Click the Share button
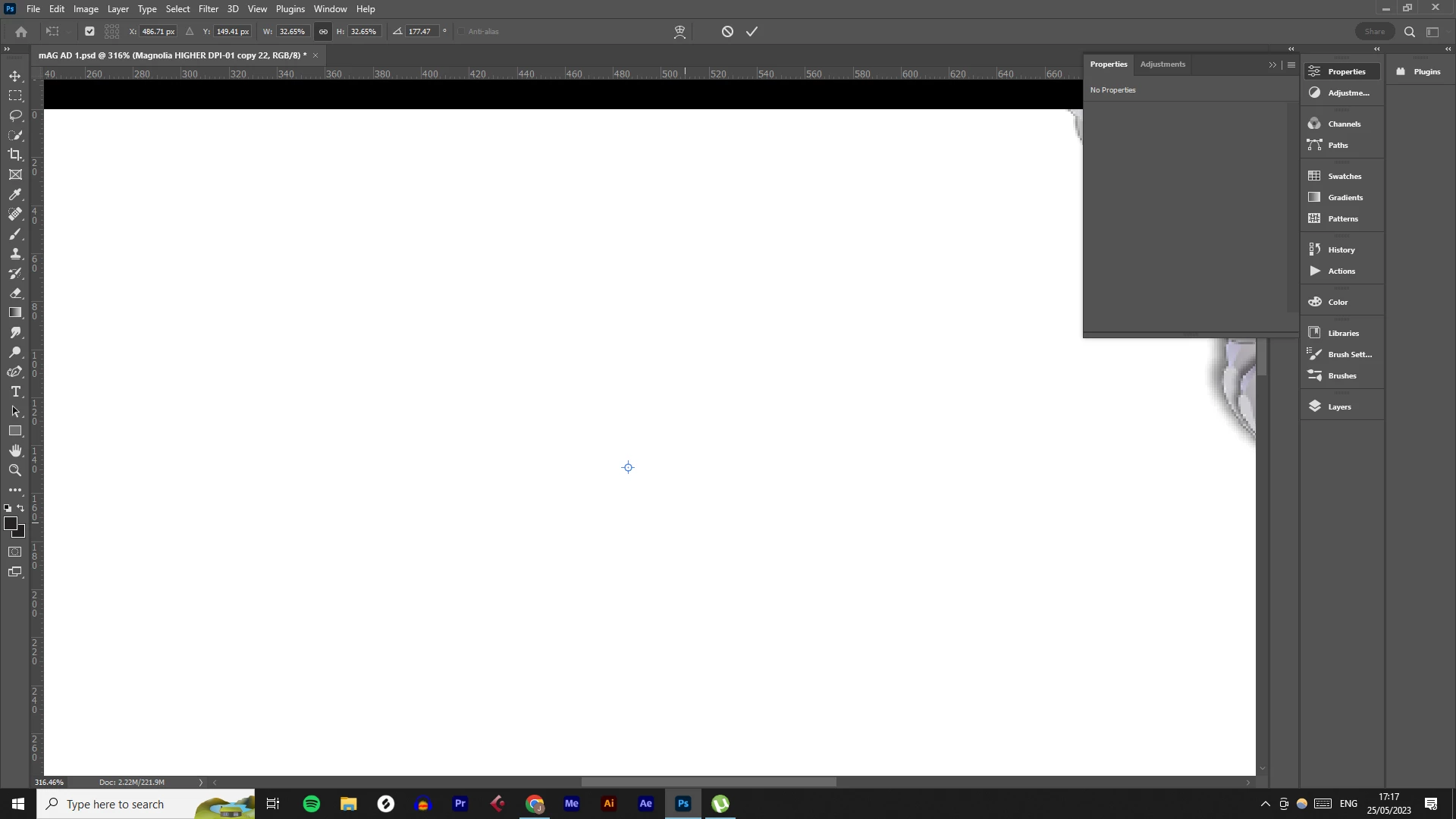This screenshot has width=1456, height=819. pyautogui.click(x=1374, y=32)
